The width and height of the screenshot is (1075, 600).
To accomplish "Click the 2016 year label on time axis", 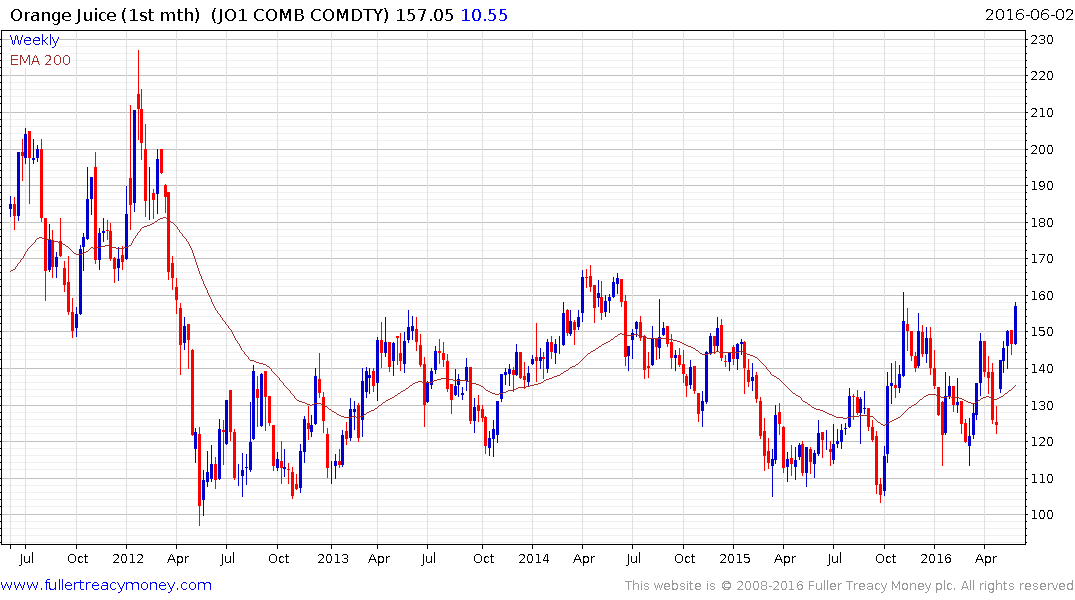I will tap(936, 558).
